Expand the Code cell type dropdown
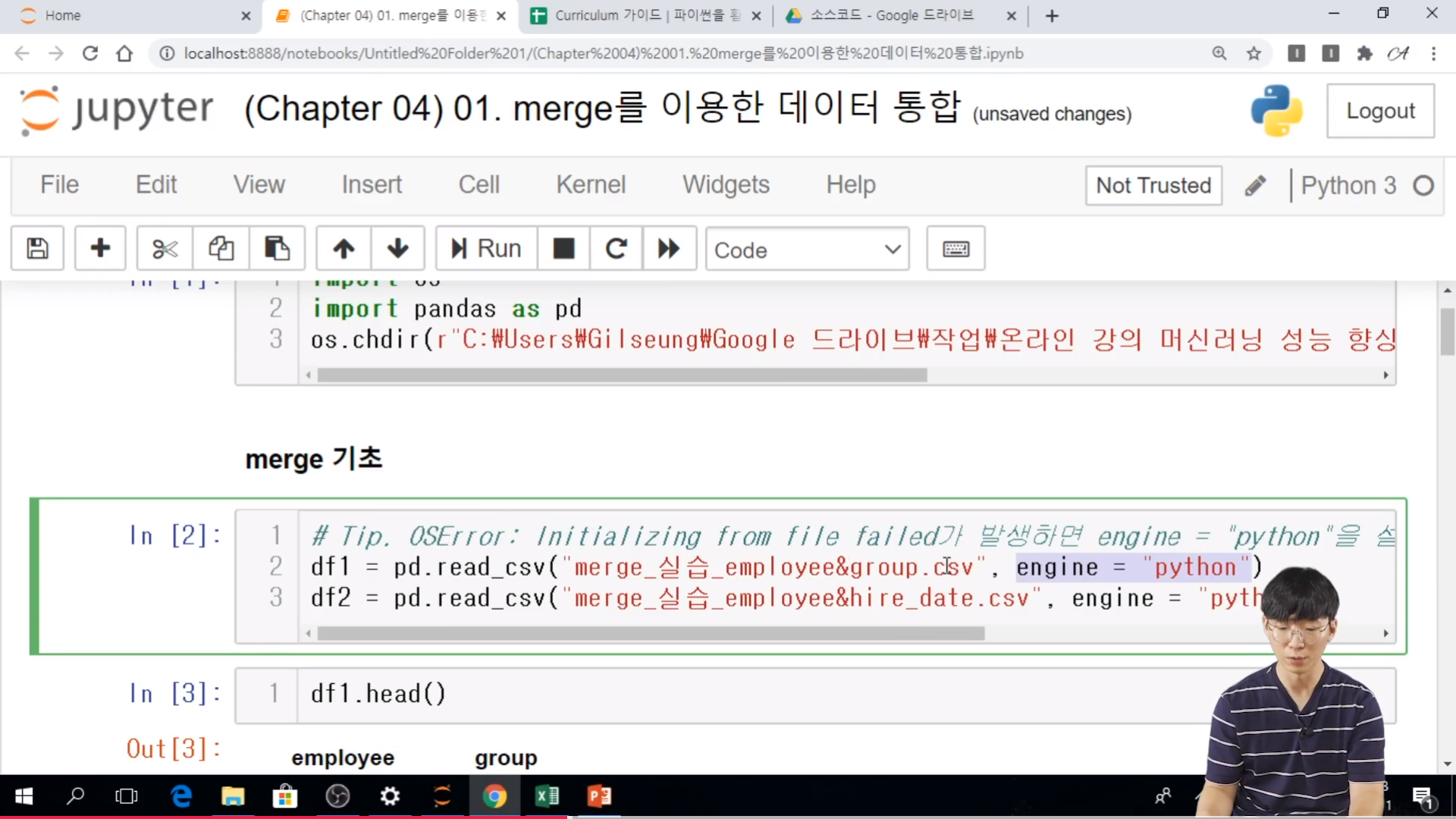Screen dimensions: 1456x819 pyautogui.click(x=807, y=249)
